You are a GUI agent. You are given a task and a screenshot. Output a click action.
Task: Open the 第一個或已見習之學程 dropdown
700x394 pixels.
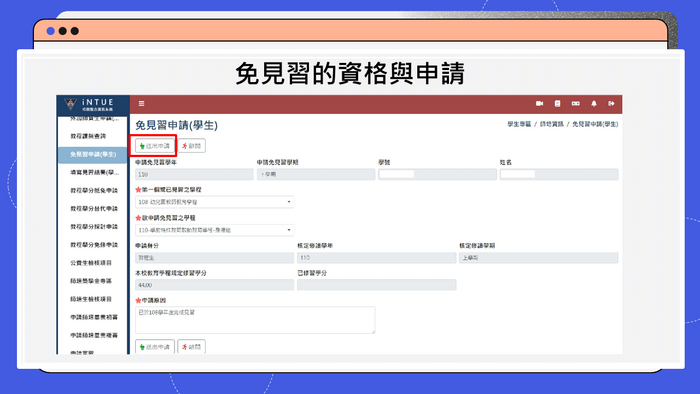coord(214,202)
